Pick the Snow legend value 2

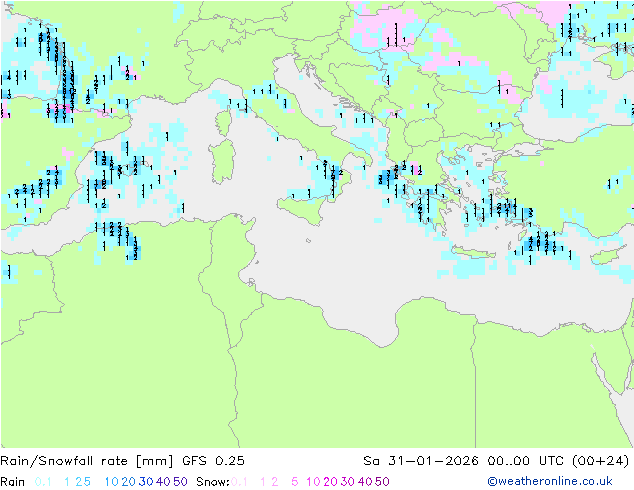275,482
